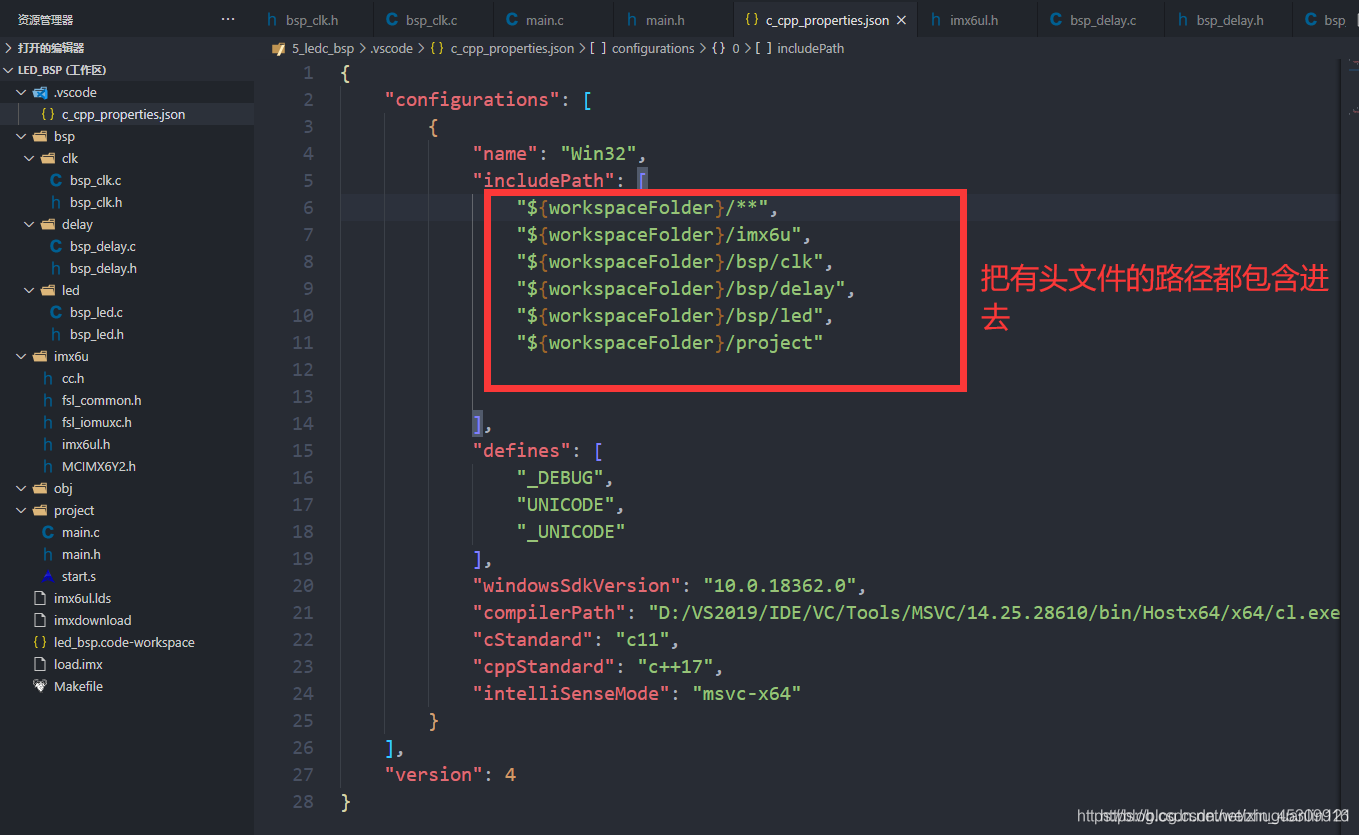Collapse the clk folder chevron
The width and height of the screenshot is (1359, 835).
[x=30, y=158]
